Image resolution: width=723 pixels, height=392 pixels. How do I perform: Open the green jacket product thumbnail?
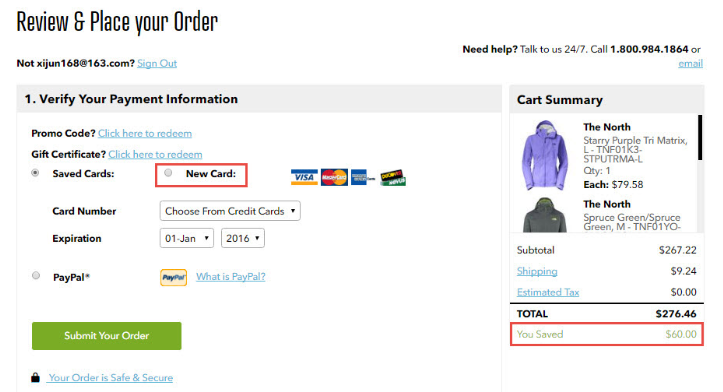click(545, 215)
